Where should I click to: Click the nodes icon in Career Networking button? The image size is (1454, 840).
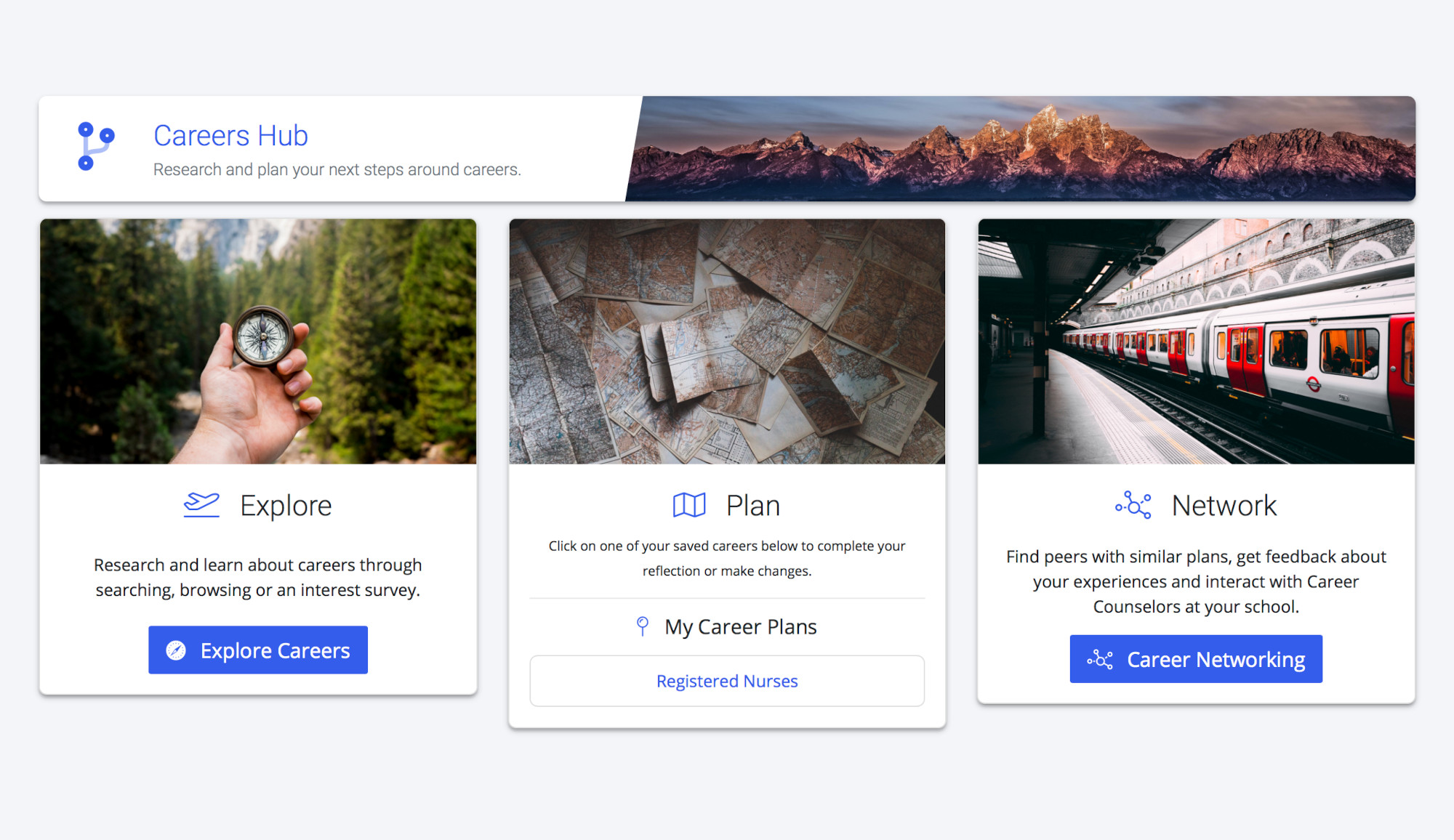pyautogui.click(x=1100, y=659)
